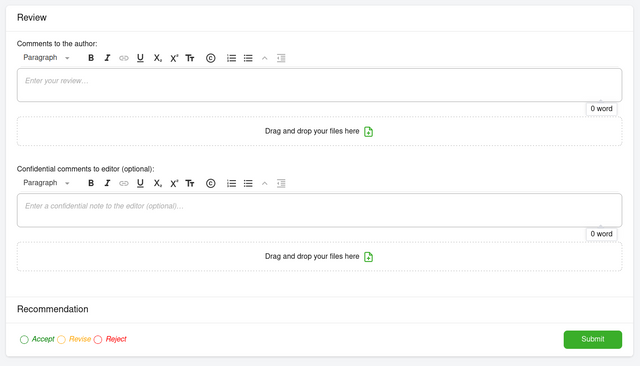Open Paragraph dropdown for author comments
Screen dimensions: 640x366
[x=46, y=58]
